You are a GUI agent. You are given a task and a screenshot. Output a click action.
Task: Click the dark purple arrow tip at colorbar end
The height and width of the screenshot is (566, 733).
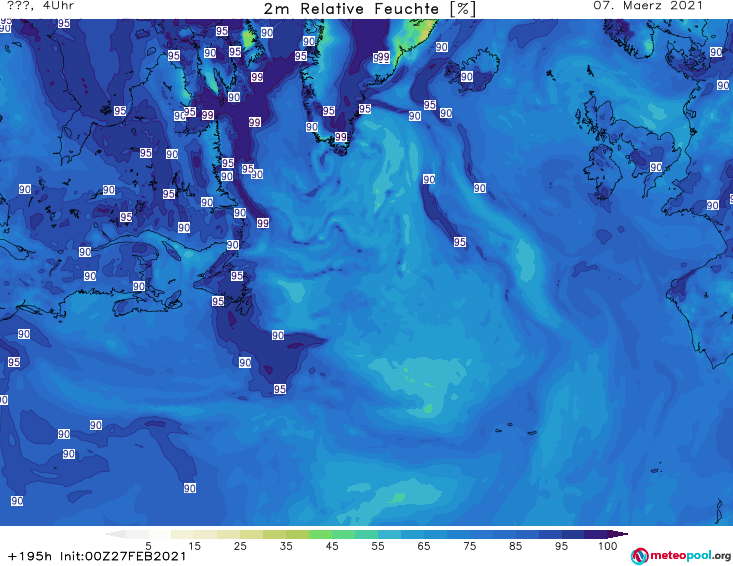pyautogui.click(x=618, y=534)
